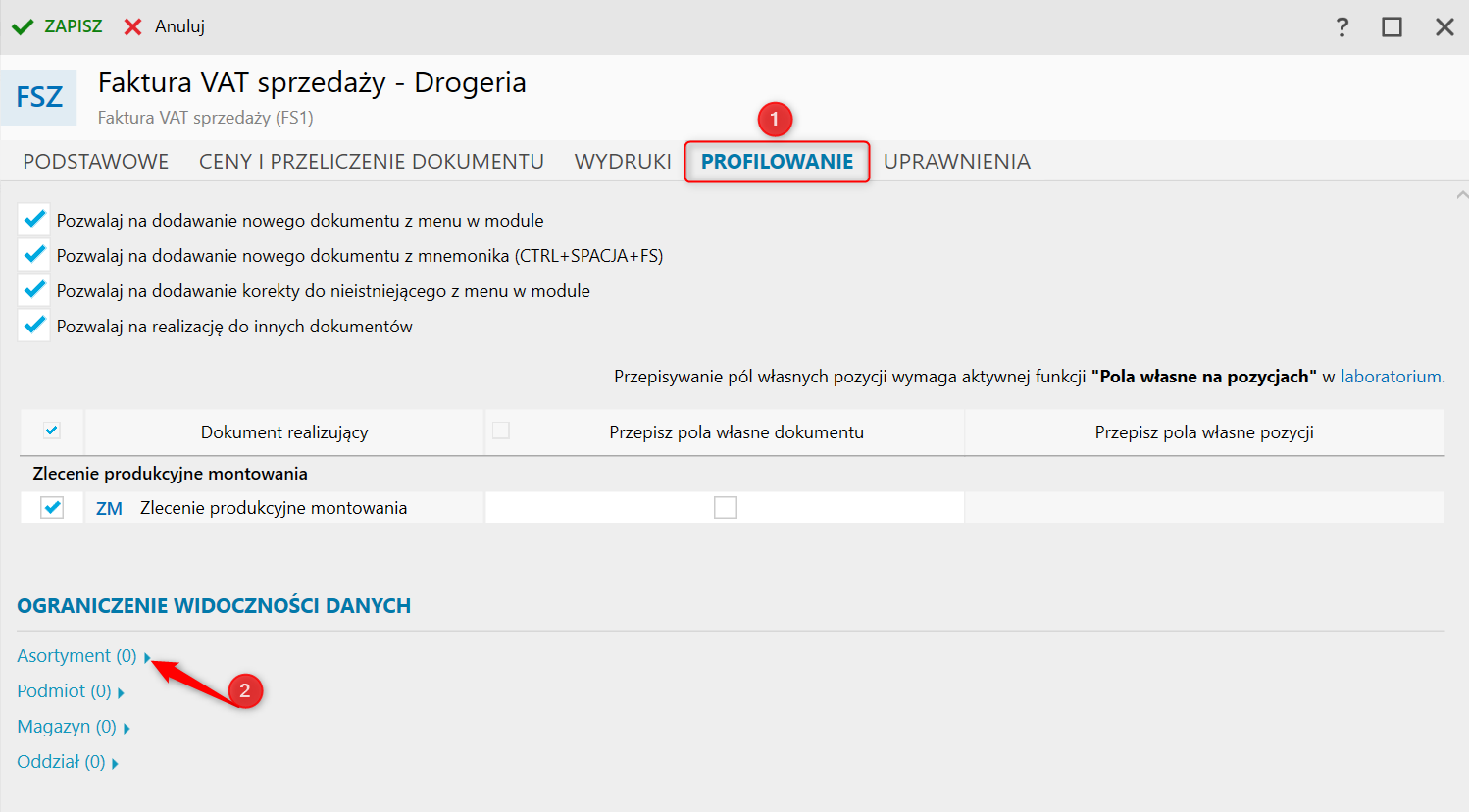The width and height of the screenshot is (1469, 812).
Task: Click the red X Anuluj icon
Action: coord(133,26)
